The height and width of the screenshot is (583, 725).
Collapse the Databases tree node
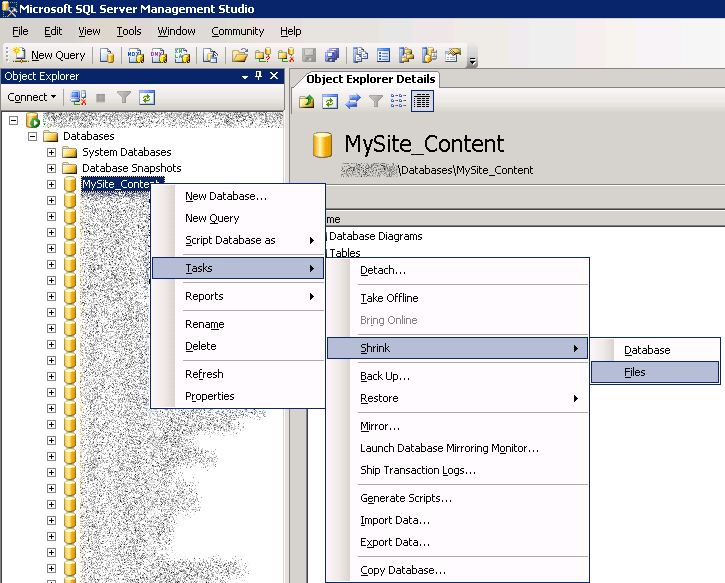(x=33, y=136)
